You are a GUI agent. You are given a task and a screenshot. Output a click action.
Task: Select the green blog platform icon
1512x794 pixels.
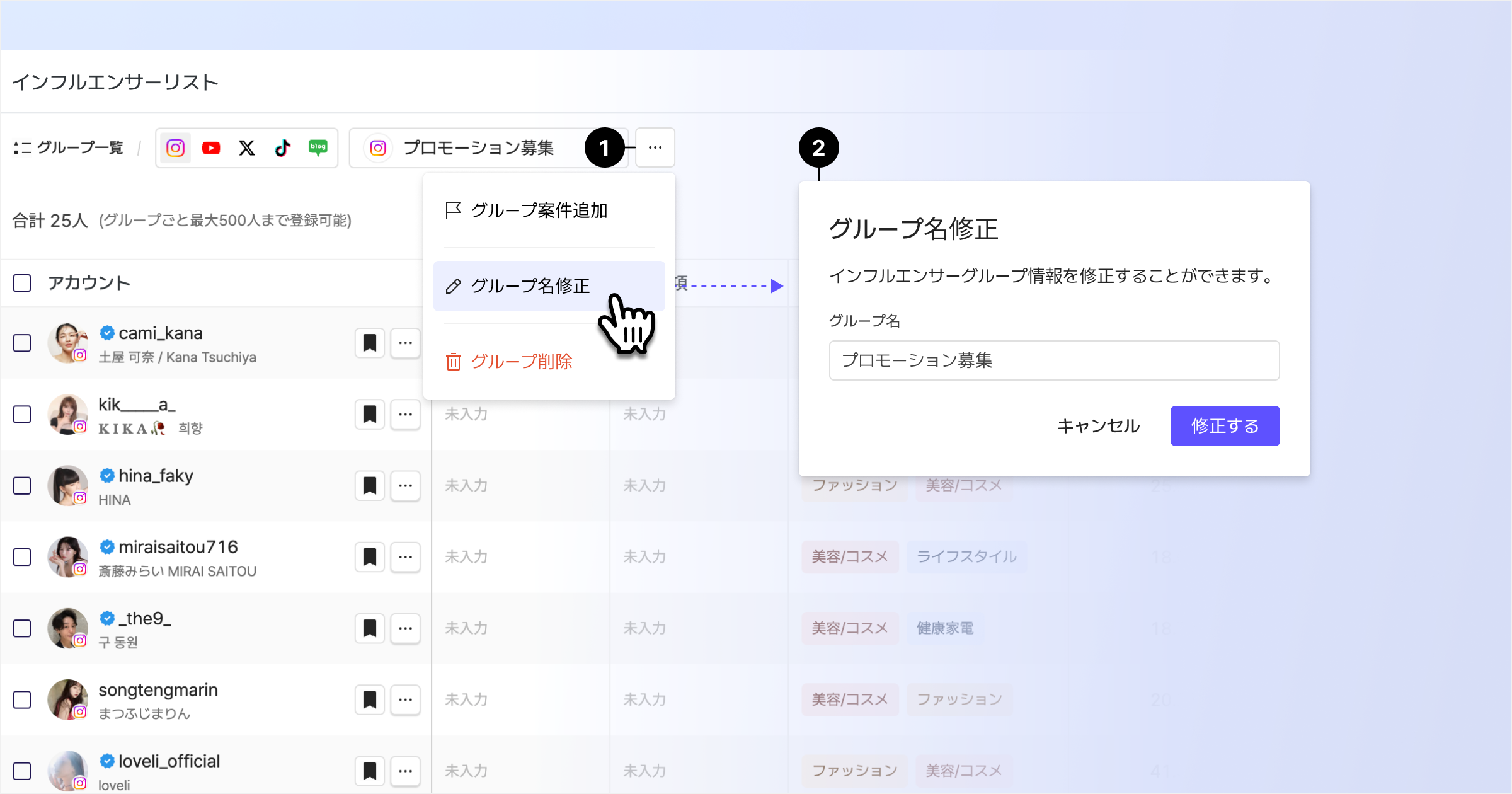(x=318, y=148)
